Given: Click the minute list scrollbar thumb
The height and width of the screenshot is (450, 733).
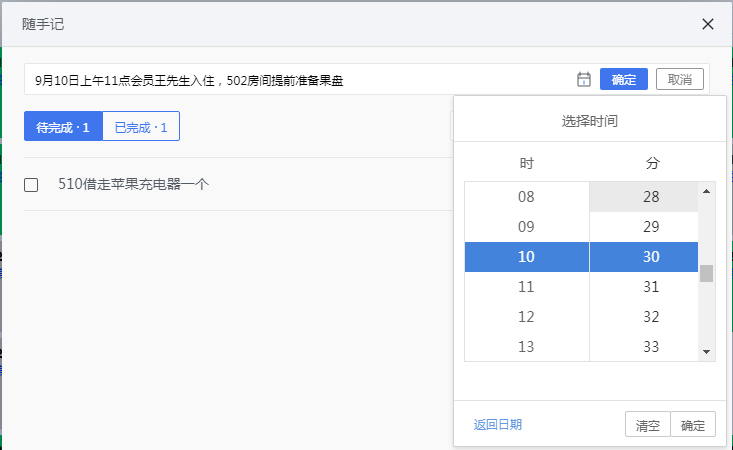Looking at the screenshot, I should [706, 273].
